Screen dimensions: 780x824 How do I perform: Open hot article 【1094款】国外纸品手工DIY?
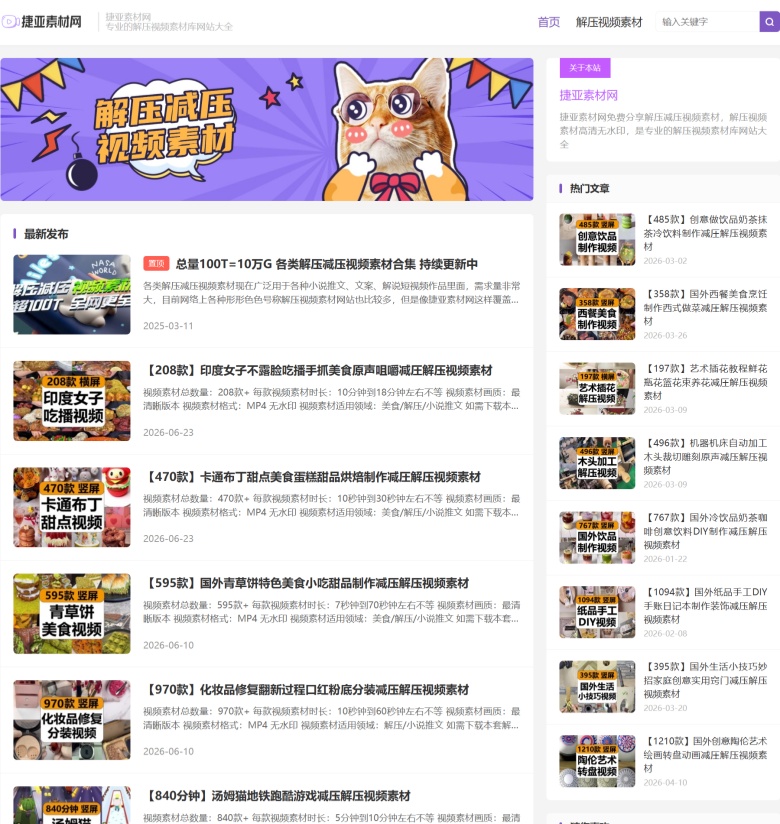705,605
